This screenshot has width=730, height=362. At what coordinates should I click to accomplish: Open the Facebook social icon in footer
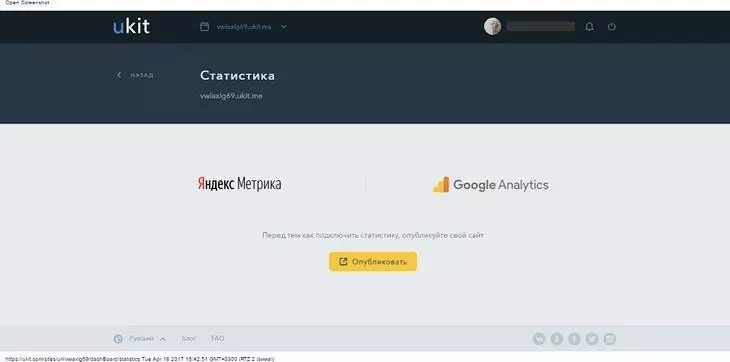(x=575, y=339)
